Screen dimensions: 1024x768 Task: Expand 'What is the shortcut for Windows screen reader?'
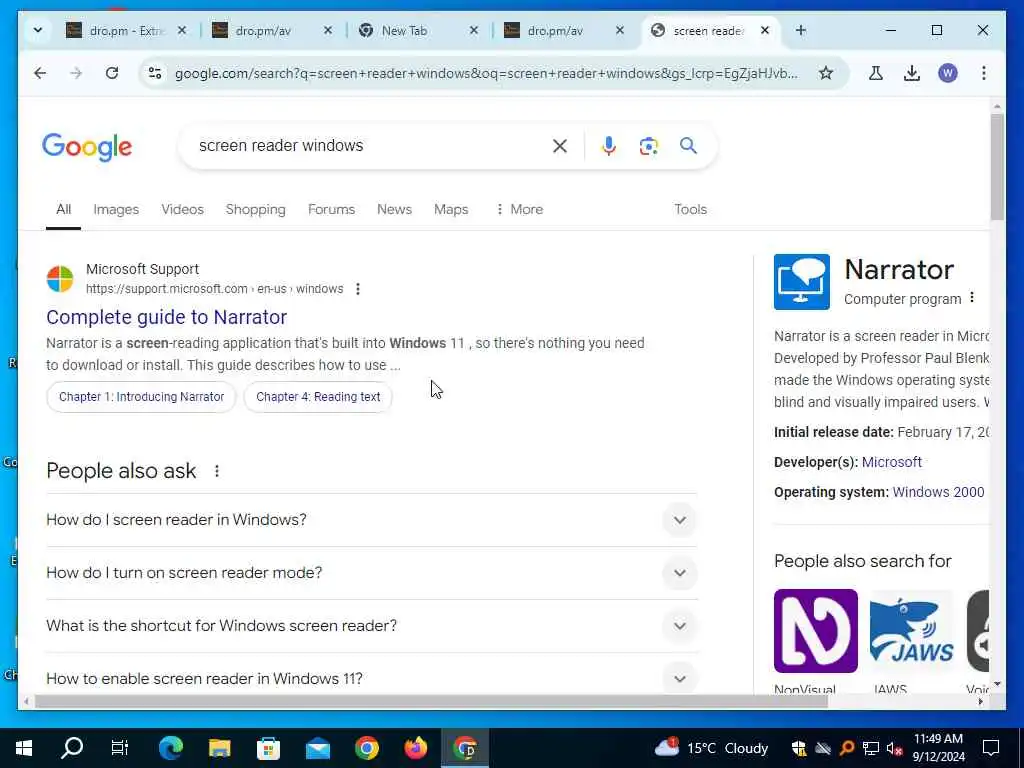coord(372,626)
